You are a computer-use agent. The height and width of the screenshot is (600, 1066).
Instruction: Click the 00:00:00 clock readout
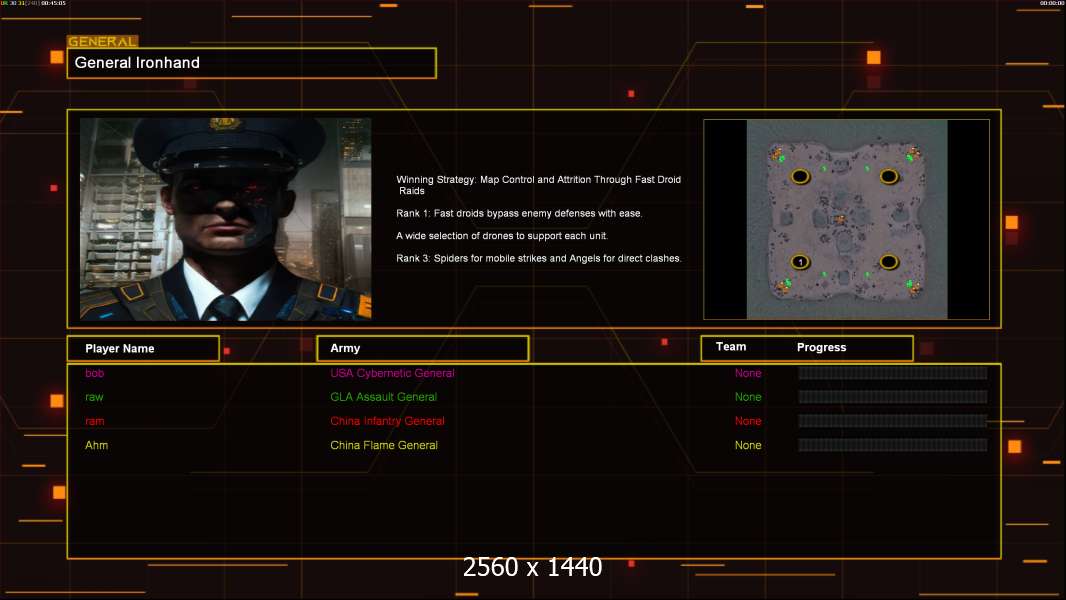(1052, 3)
